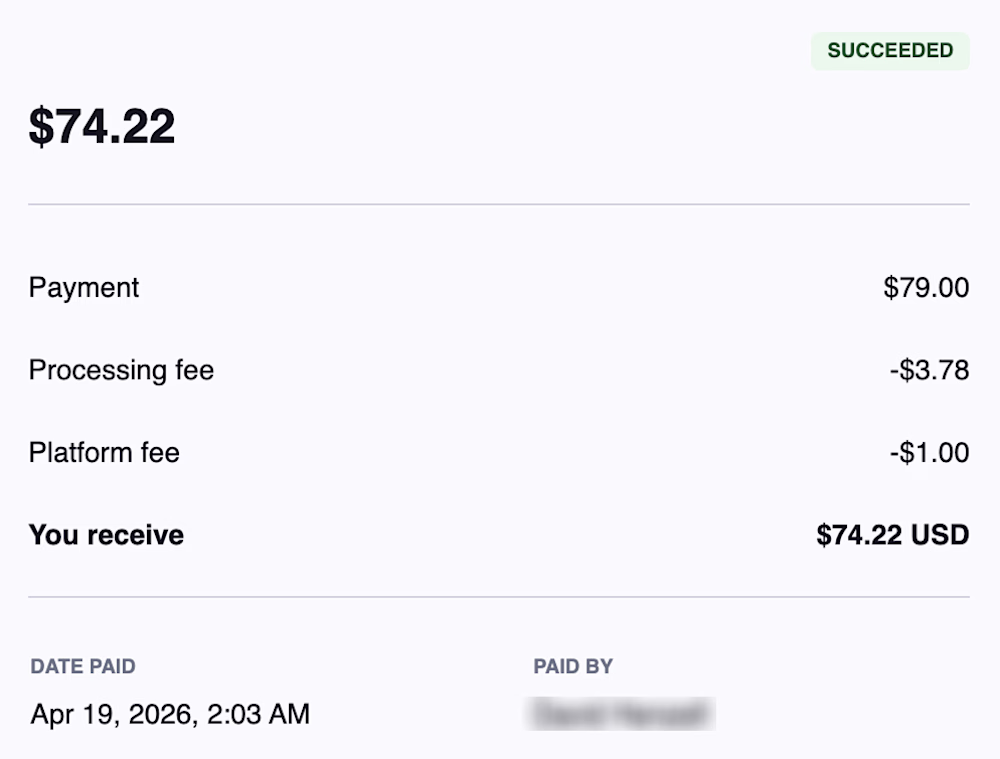The height and width of the screenshot is (759, 1000).
Task: Click the Apr 19, 2026 date value
Action: pyautogui.click(x=114, y=714)
